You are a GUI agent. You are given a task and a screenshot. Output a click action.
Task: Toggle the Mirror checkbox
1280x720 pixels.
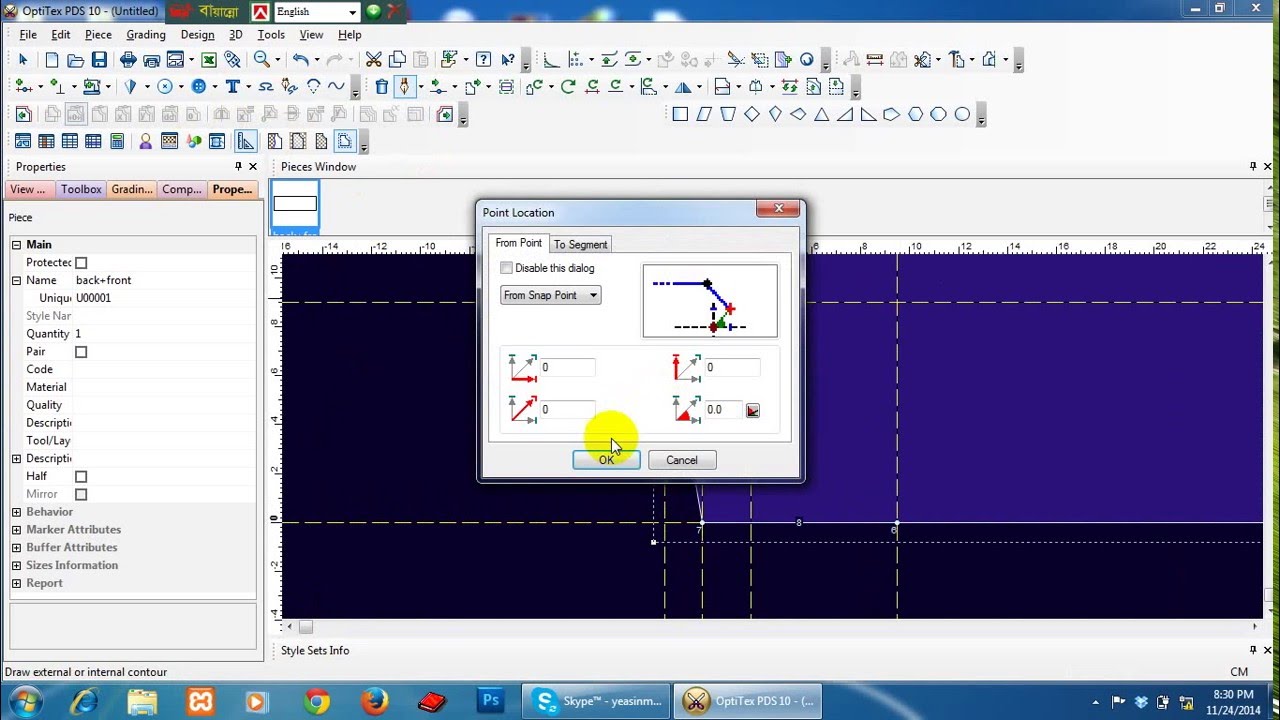(x=81, y=494)
